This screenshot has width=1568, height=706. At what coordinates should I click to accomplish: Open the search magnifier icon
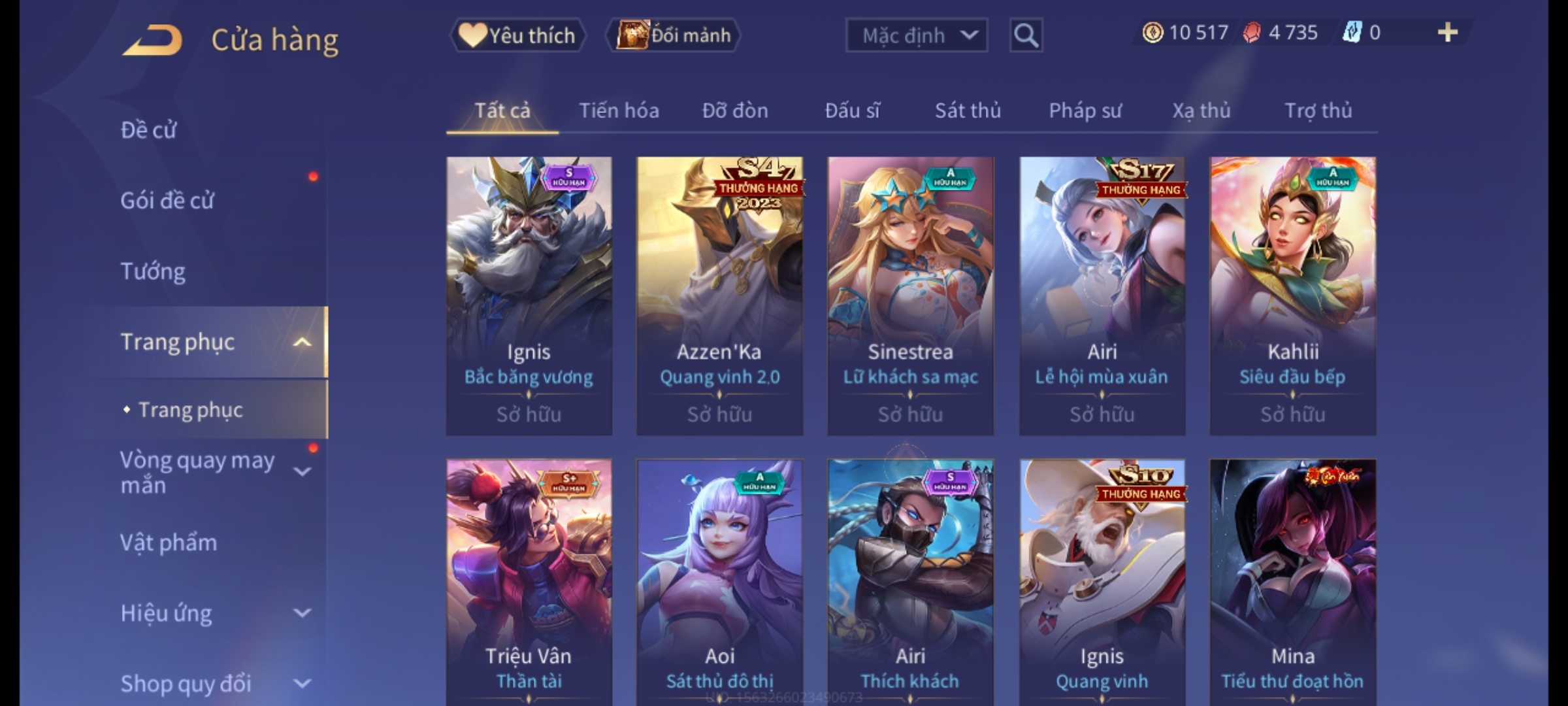[x=1026, y=35]
